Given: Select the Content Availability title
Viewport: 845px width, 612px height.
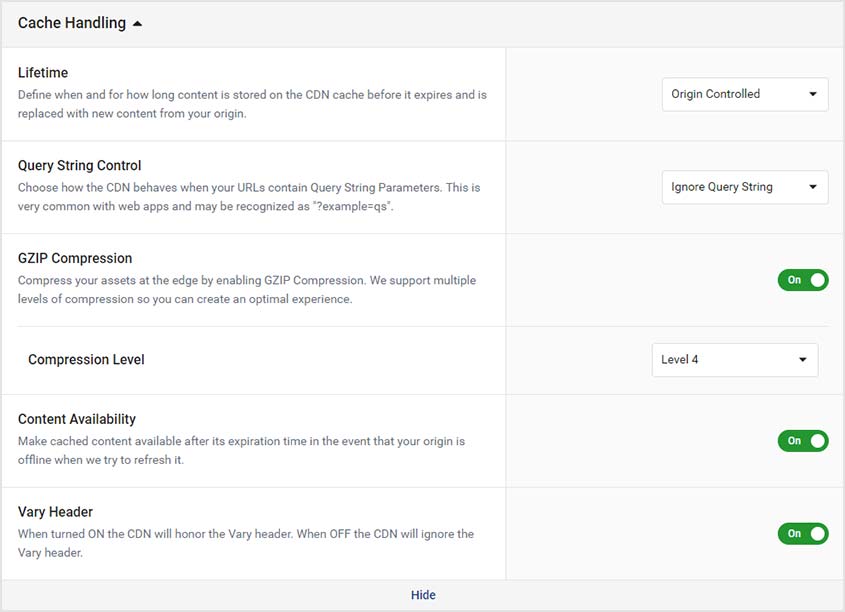Looking at the screenshot, I should coord(77,419).
